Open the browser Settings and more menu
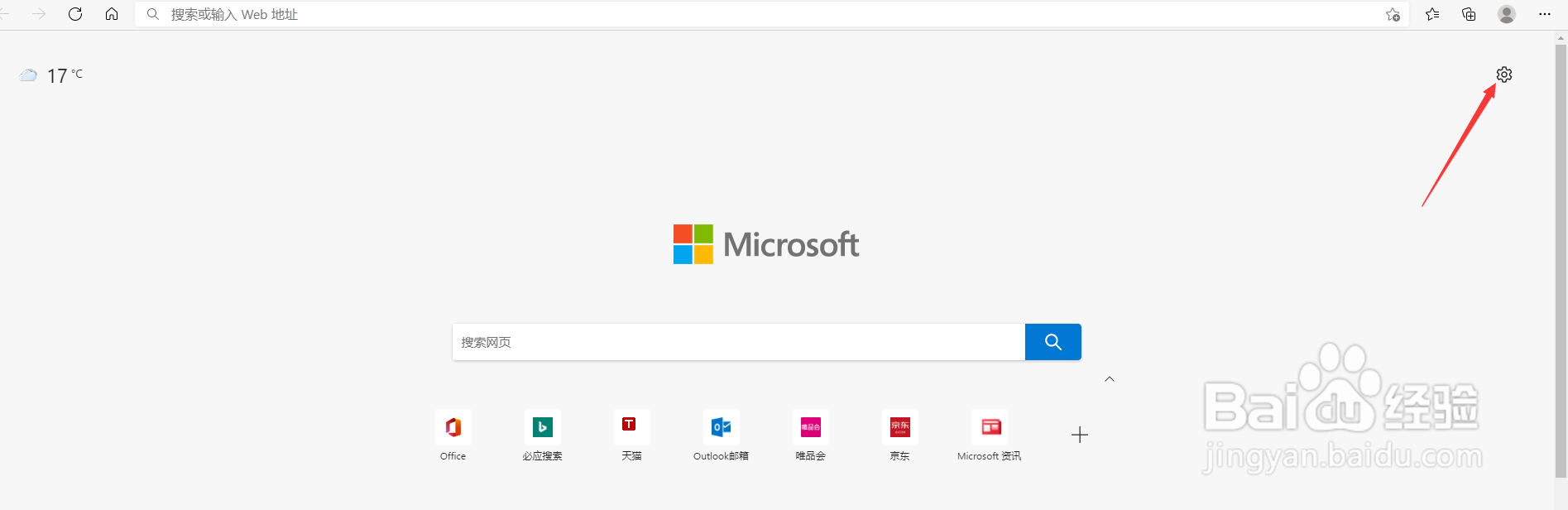 1545,14
